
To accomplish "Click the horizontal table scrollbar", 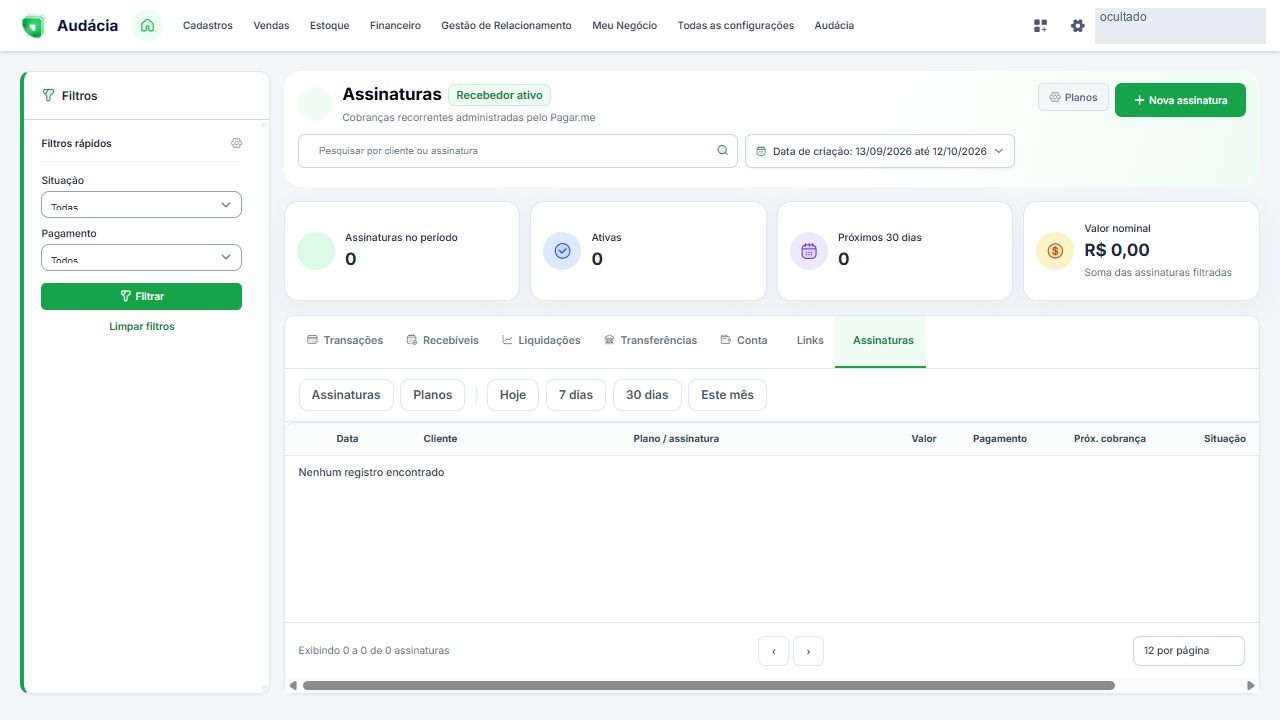I will pos(708,686).
